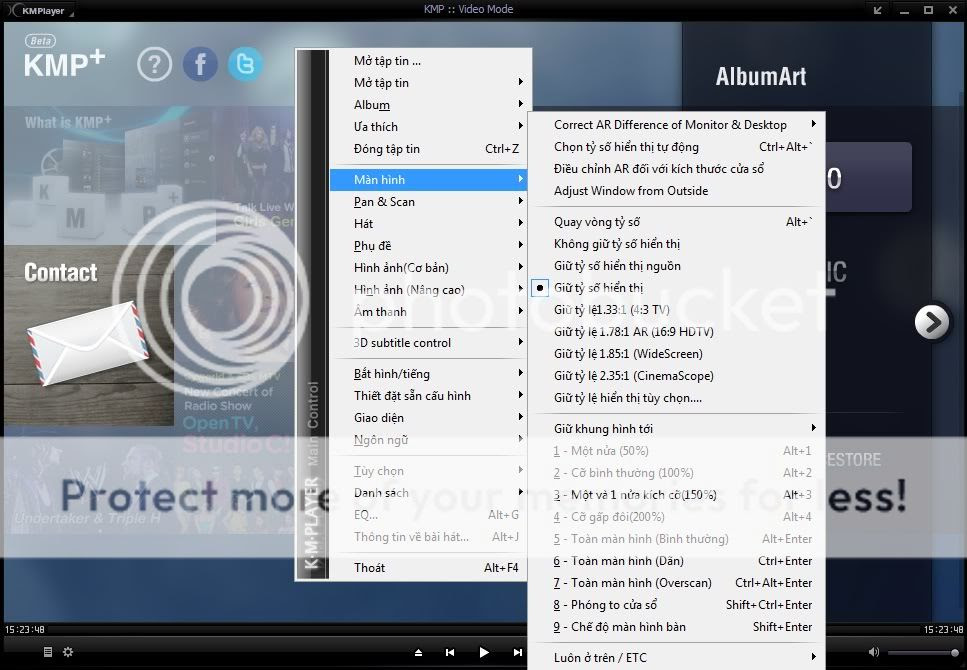
Task: Open 'Bắt hình/tiếng' menu item
Action: tap(429, 374)
